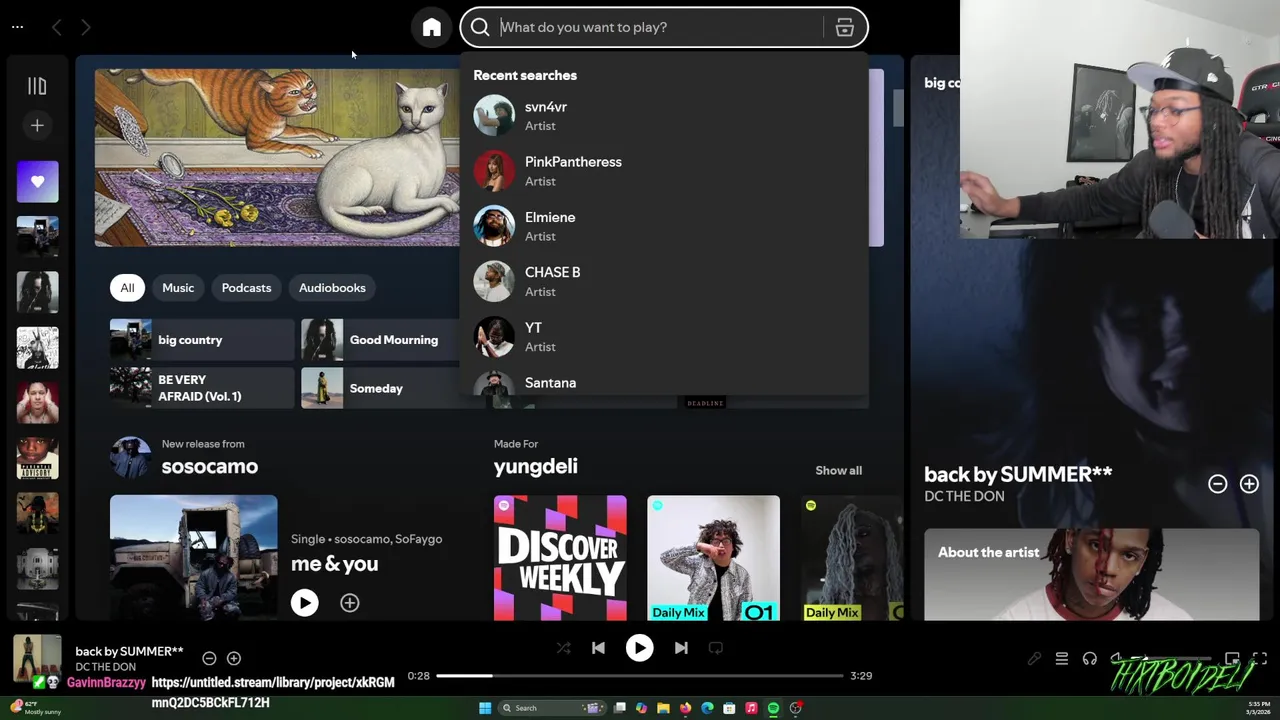Open the miniplayer icon

(x=1232, y=659)
